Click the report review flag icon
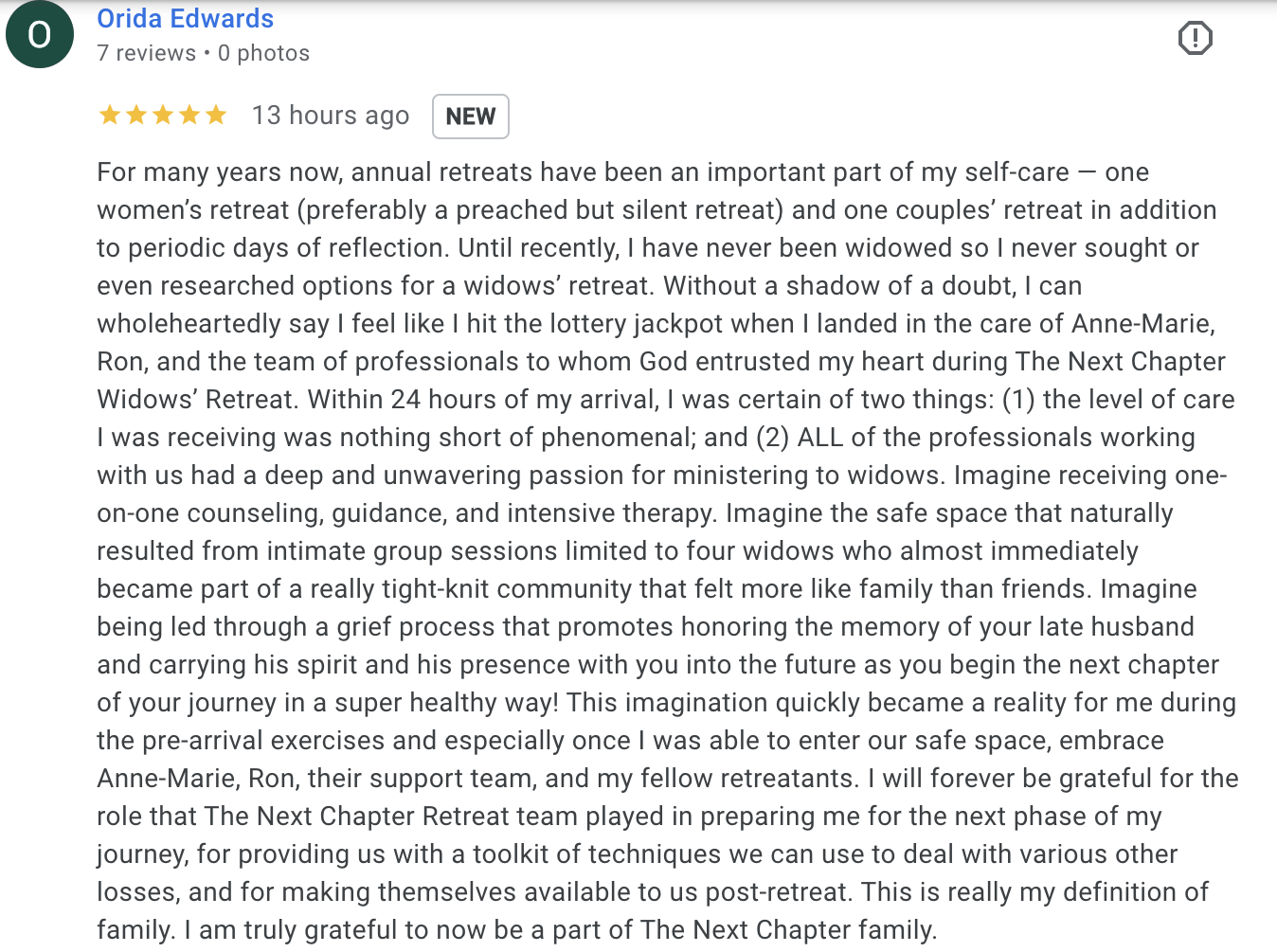Screen dimensions: 1277x952 click(1195, 38)
